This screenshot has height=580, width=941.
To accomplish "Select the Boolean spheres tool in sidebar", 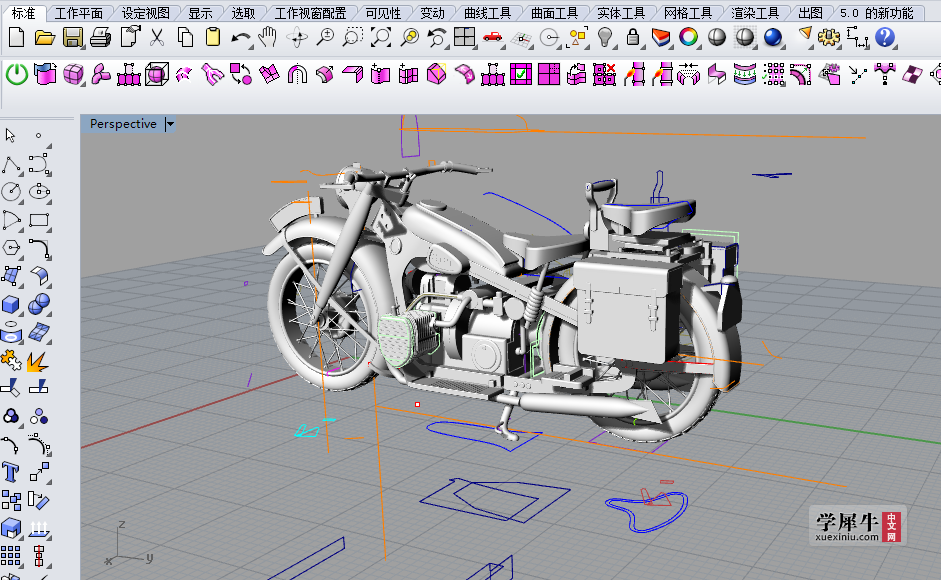I will coord(40,304).
